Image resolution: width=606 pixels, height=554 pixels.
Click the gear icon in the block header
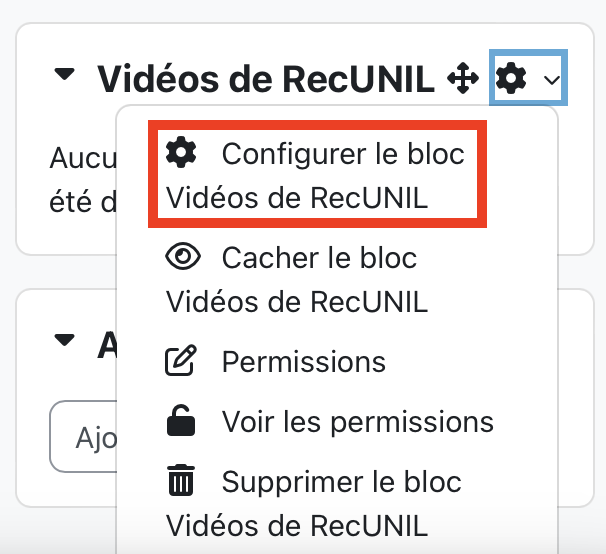511,77
